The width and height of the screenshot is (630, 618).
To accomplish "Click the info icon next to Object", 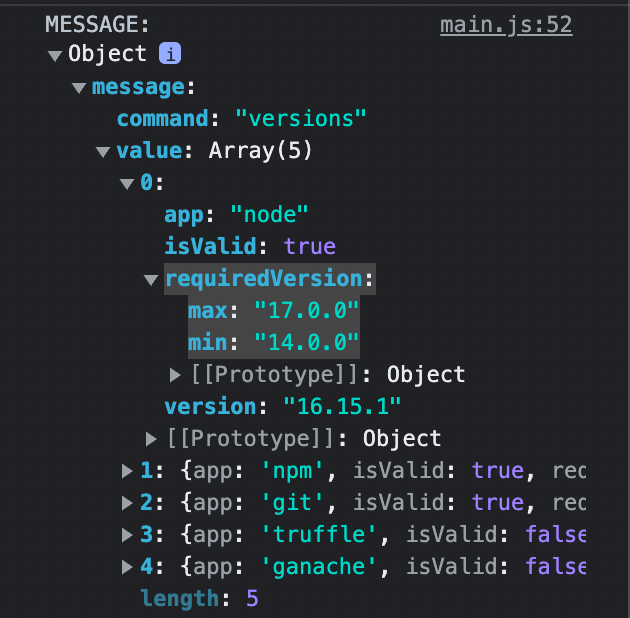I will pos(170,55).
